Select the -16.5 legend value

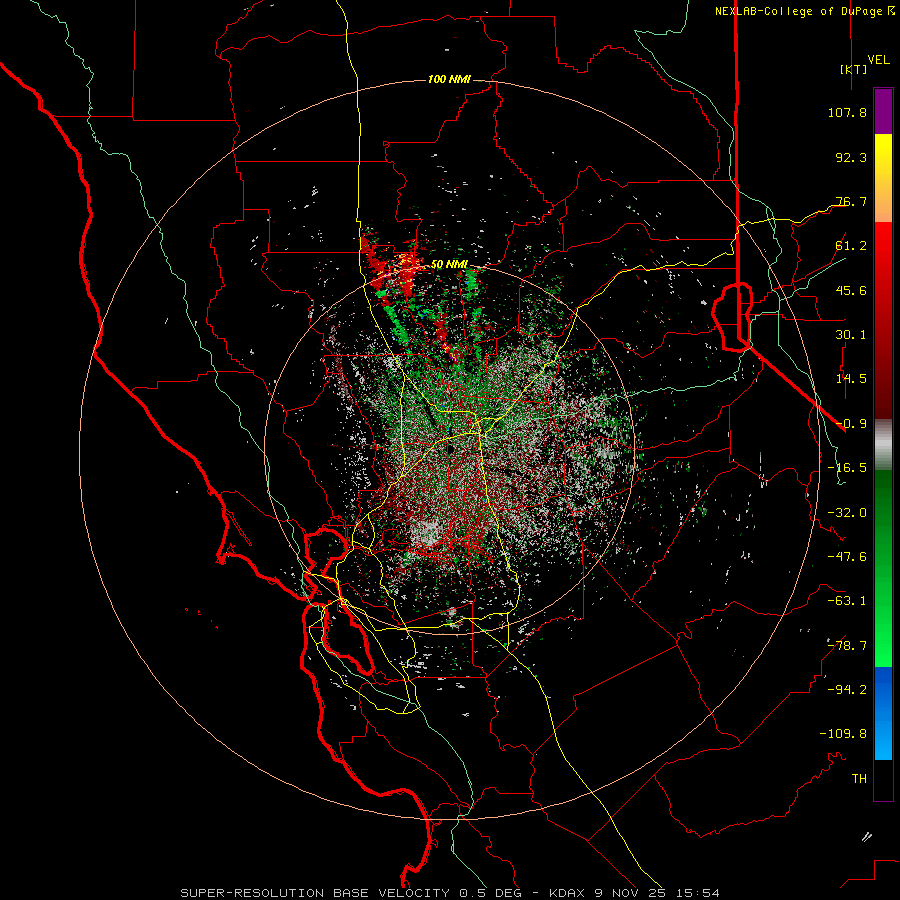pyautogui.click(x=847, y=468)
